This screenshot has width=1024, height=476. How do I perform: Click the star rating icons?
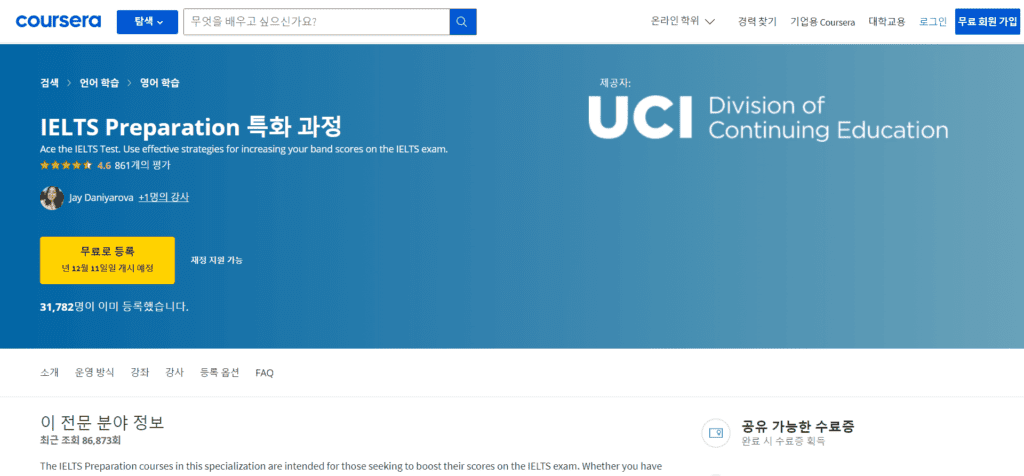coord(66,166)
